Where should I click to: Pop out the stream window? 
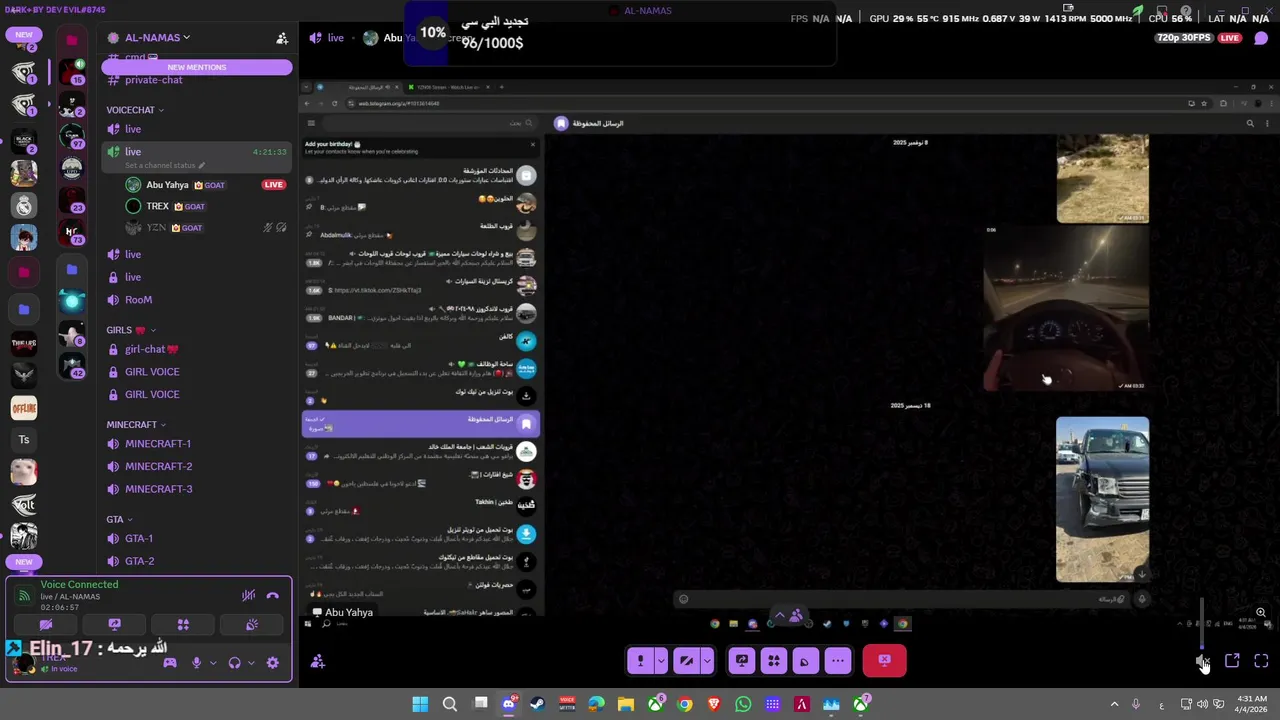tap(1232, 661)
